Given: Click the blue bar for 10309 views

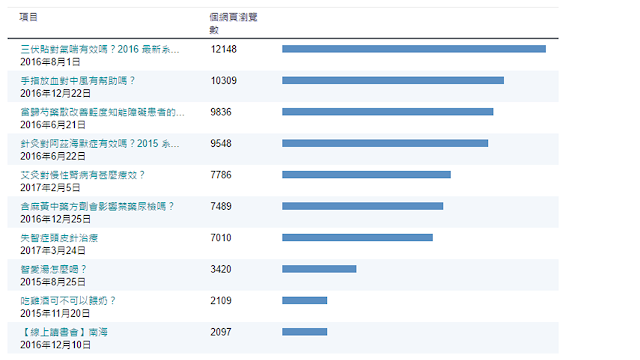Looking at the screenshot, I should (393, 80).
